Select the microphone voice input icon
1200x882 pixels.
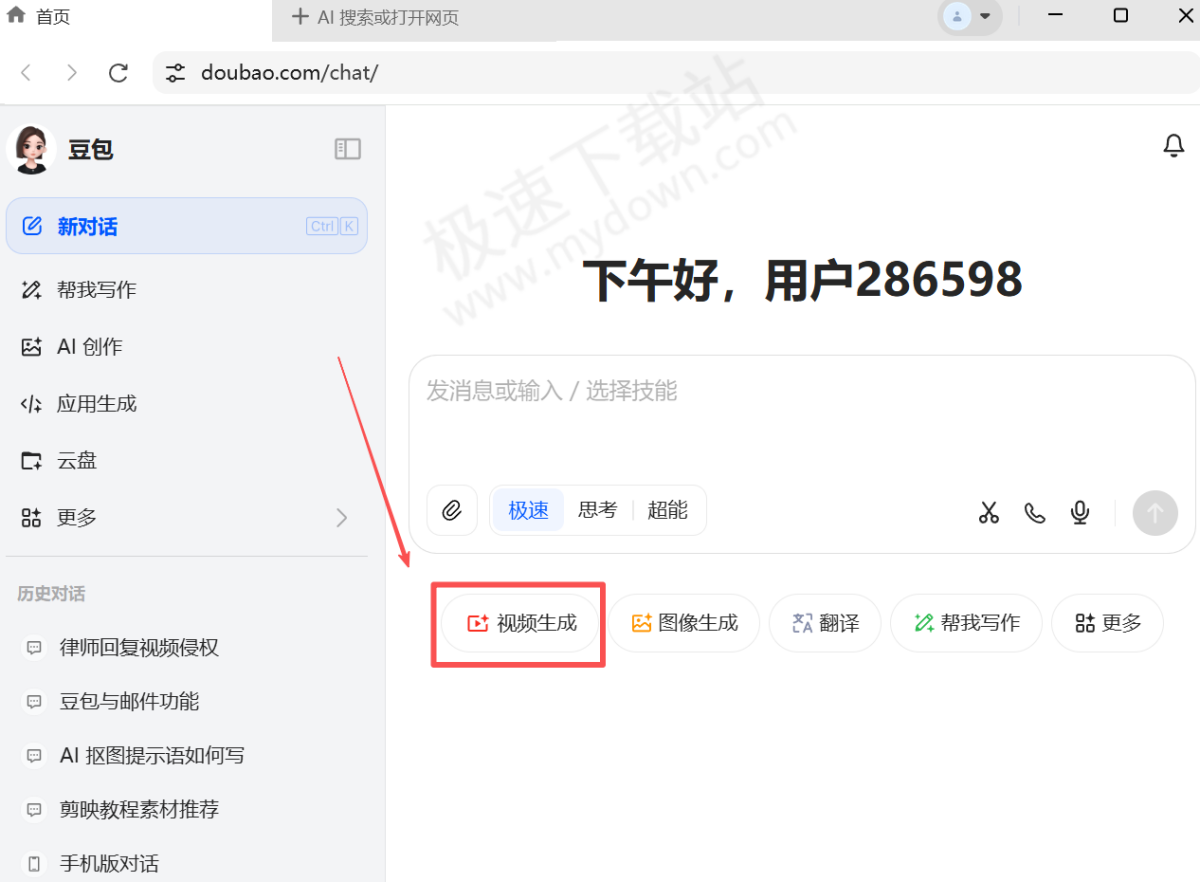point(1079,512)
